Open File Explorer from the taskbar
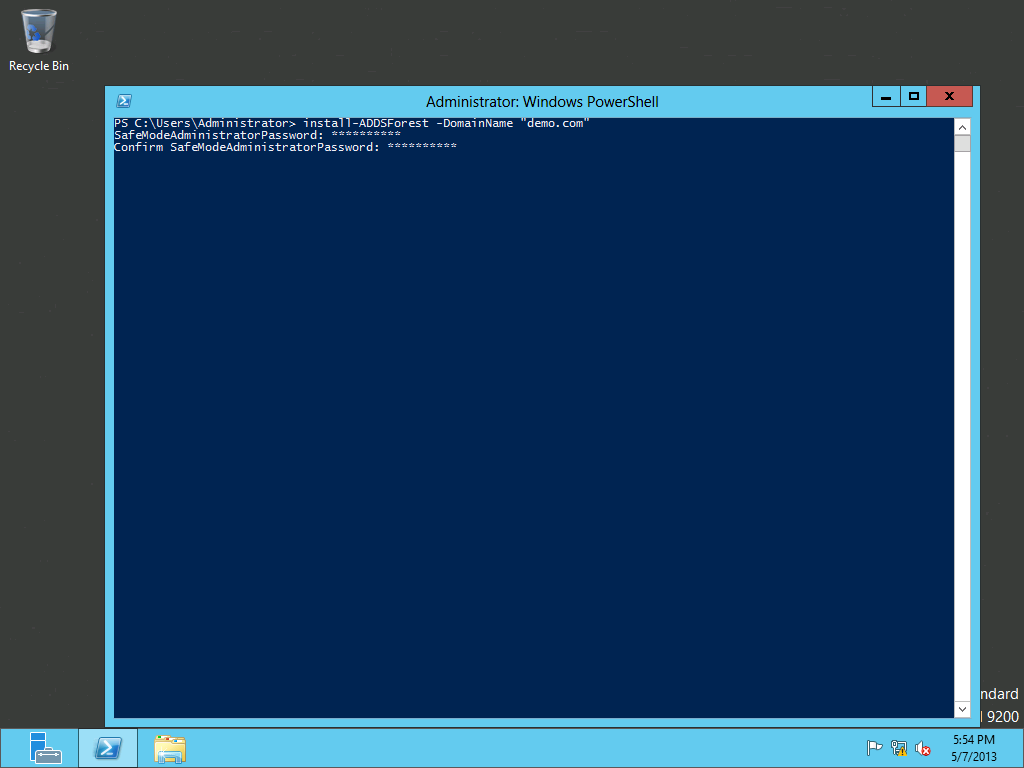This screenshot has height=768, width=1024. [x=170, y=748]
